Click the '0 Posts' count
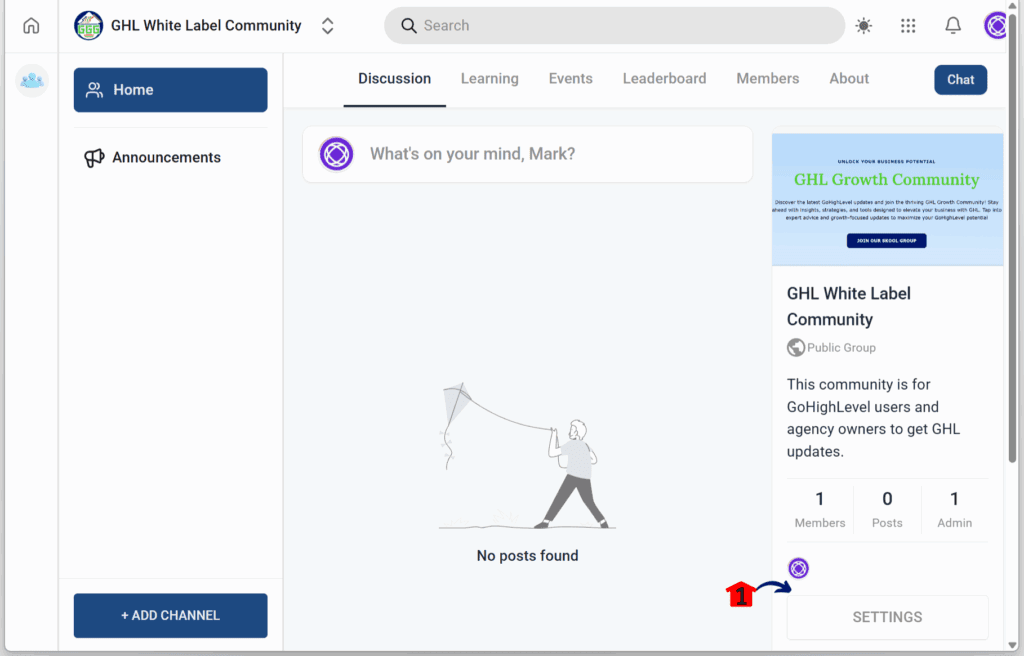1024x656 pixels. click(x=887, y=510)
